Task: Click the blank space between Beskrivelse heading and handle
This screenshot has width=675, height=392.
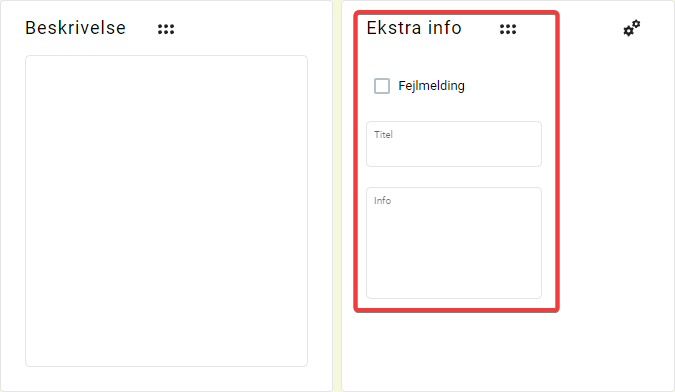Action: click(142, 28)
